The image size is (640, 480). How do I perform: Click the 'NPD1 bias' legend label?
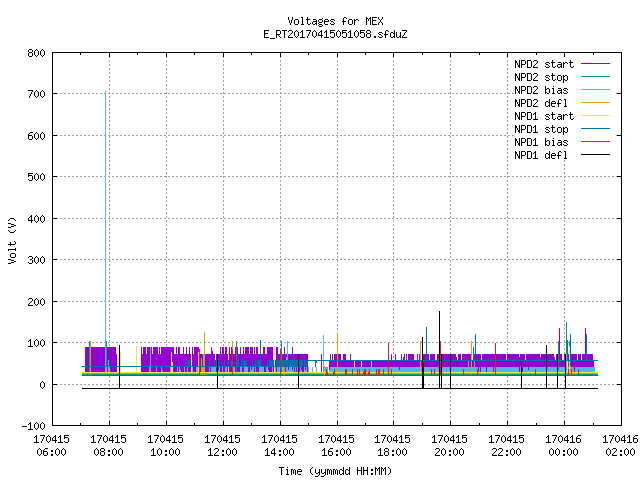coord(541,142)
